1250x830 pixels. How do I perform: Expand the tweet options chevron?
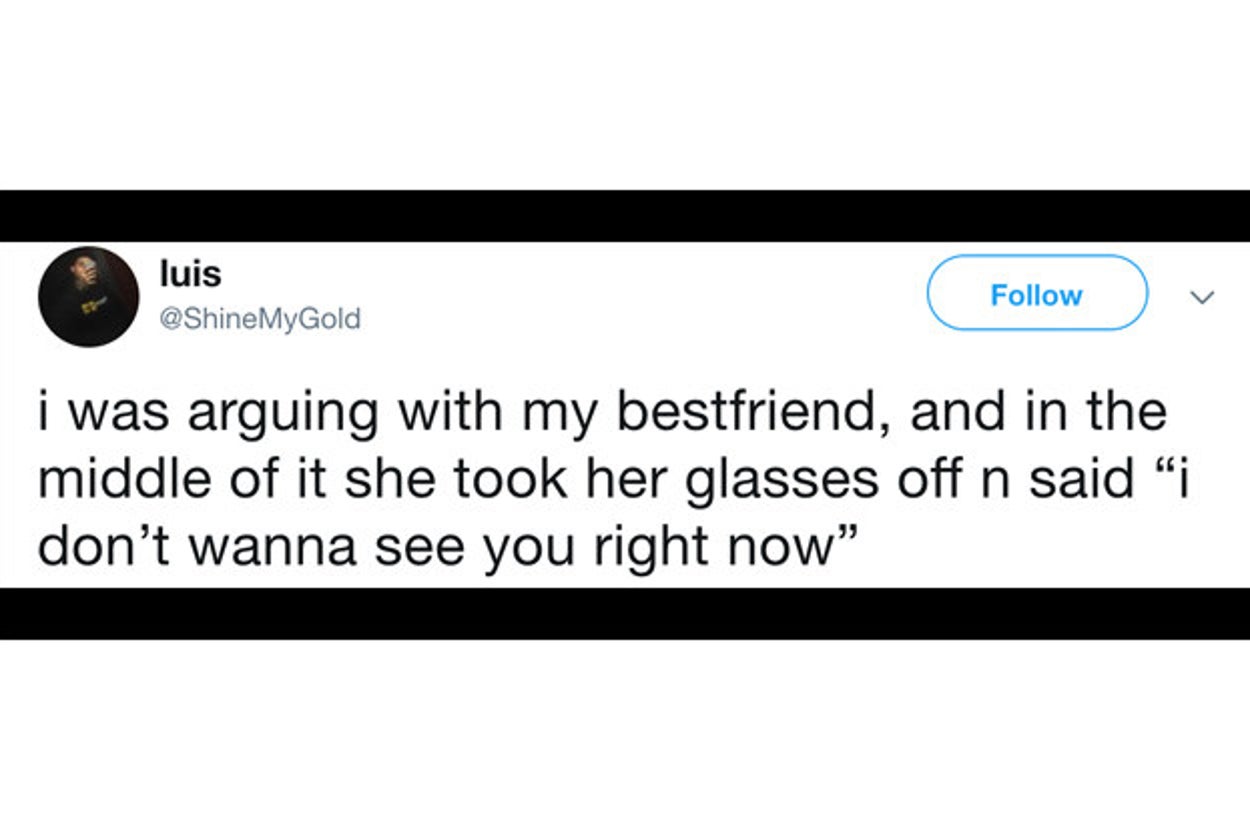click(x=1205, y=297)
